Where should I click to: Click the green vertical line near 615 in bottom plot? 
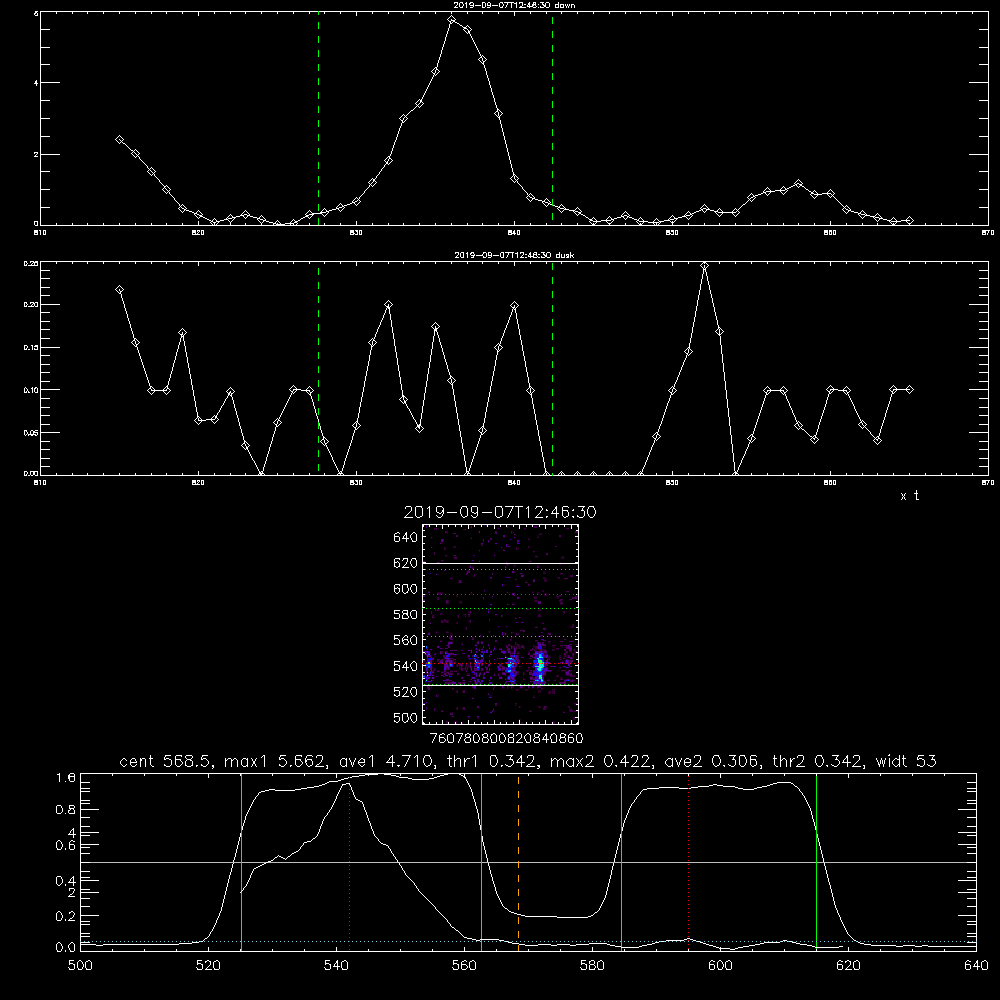click(816, 862)
